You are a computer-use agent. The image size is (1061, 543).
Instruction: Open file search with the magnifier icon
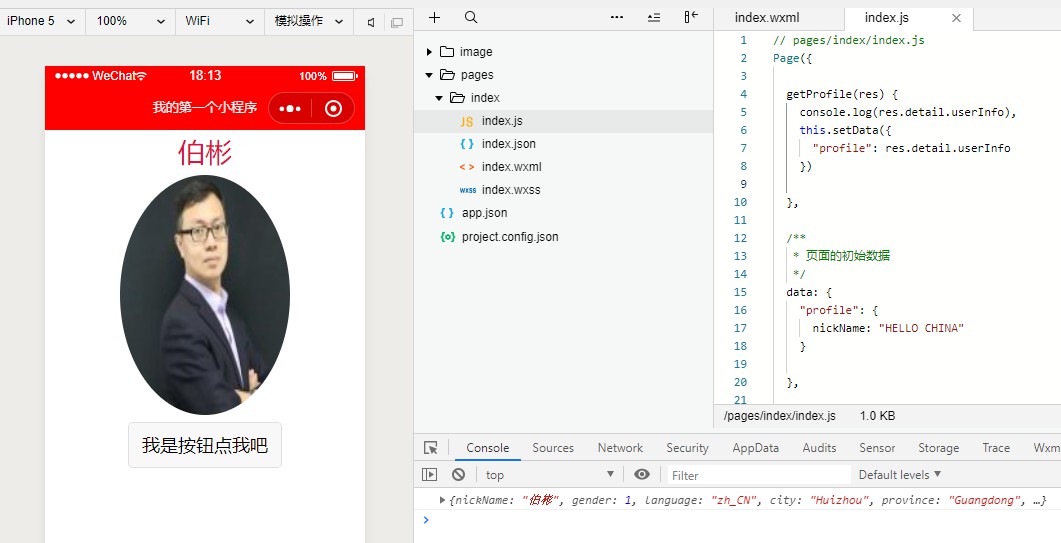click(x=471, y=18)
